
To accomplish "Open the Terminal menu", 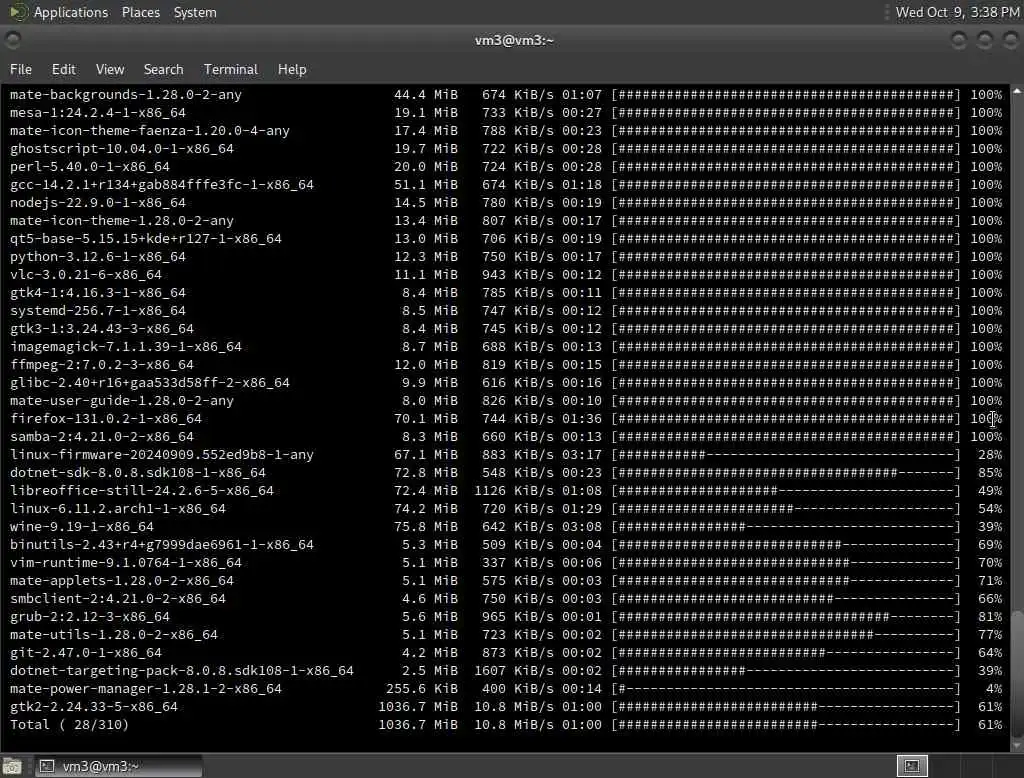I will coord(231,69).
